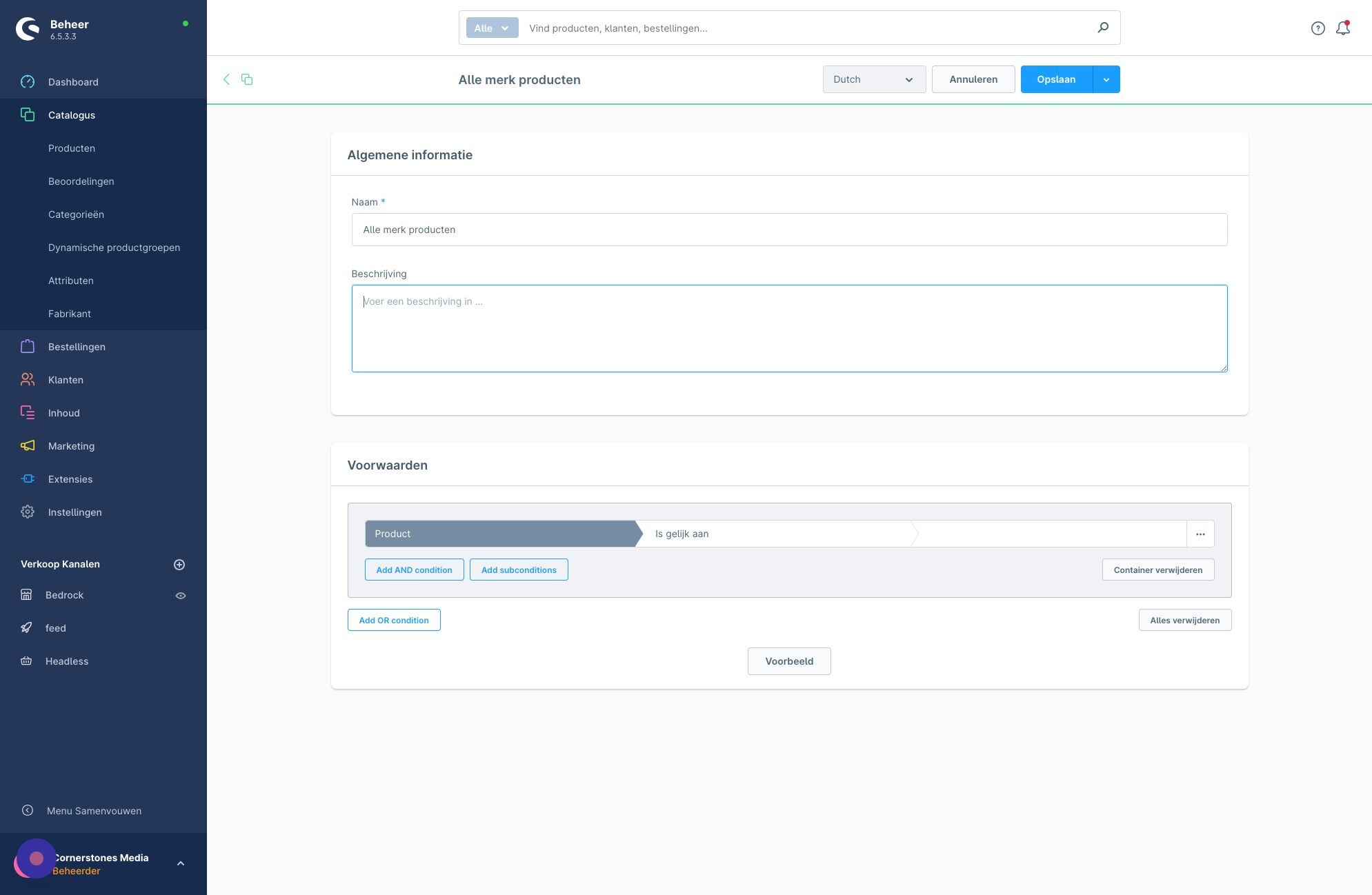Screen dimensions: 1372x895
Task: Click the Bedrock storefront icon
Action: [x=26, y=595]
